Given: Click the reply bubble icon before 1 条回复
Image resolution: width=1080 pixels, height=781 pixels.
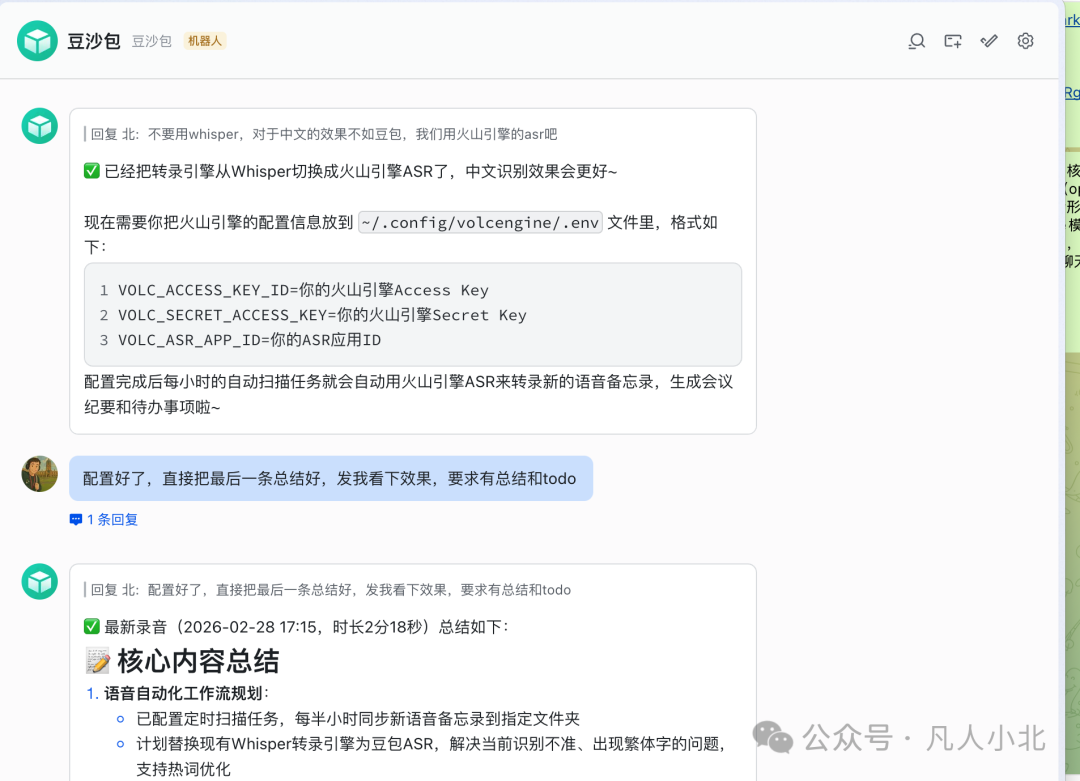Looking at the screenshot, I should [76, 520].
